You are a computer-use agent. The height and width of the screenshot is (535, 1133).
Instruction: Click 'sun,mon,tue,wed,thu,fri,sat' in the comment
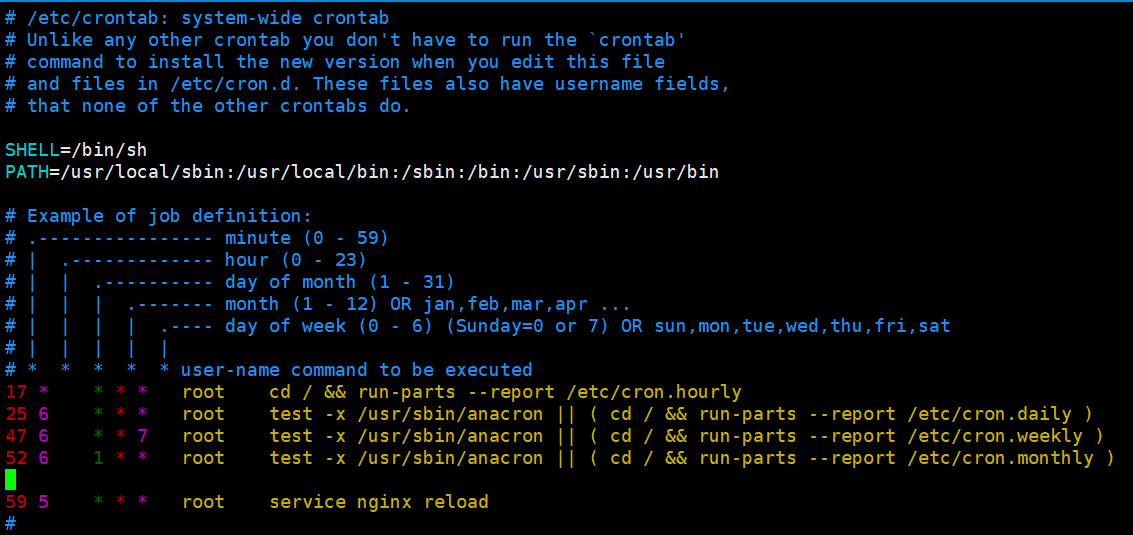[x=803, y=326]
